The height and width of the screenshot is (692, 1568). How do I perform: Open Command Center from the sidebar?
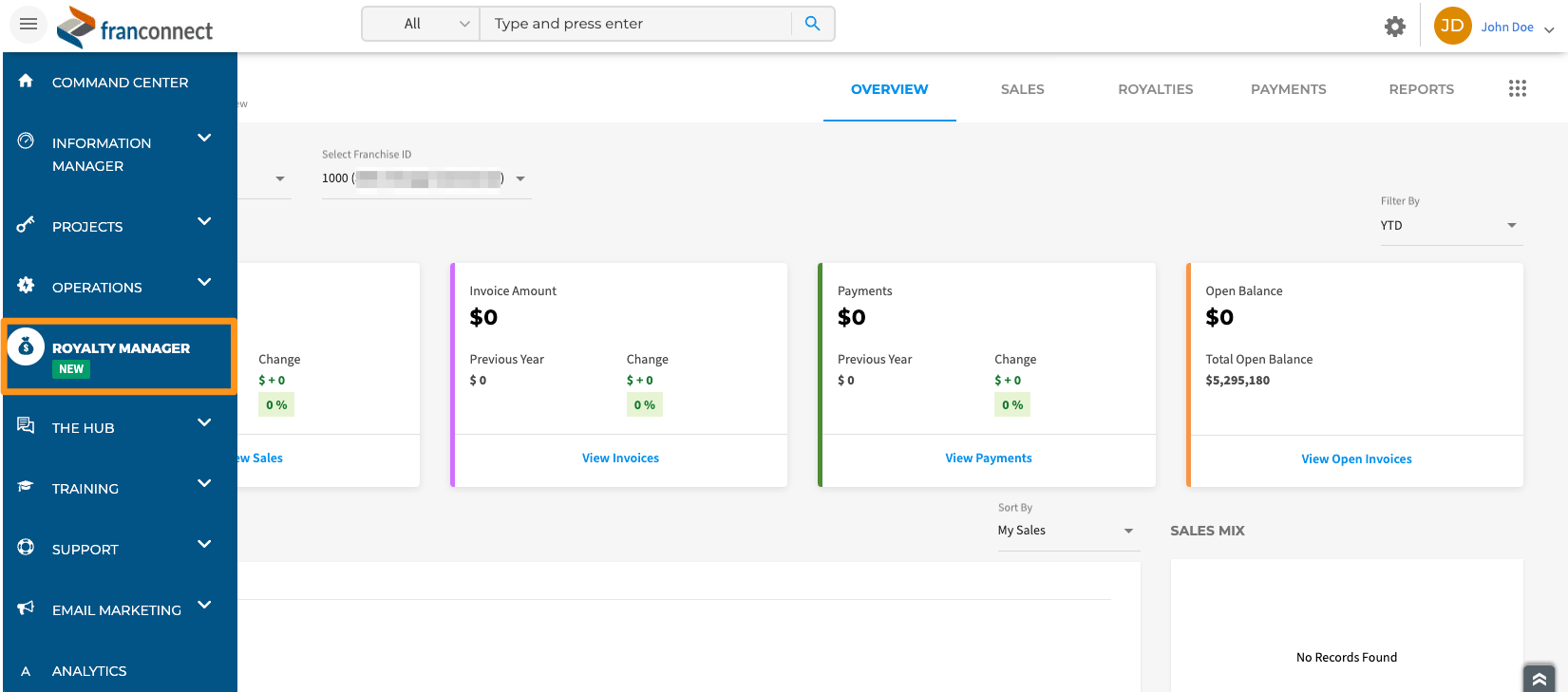pos(120,83)
